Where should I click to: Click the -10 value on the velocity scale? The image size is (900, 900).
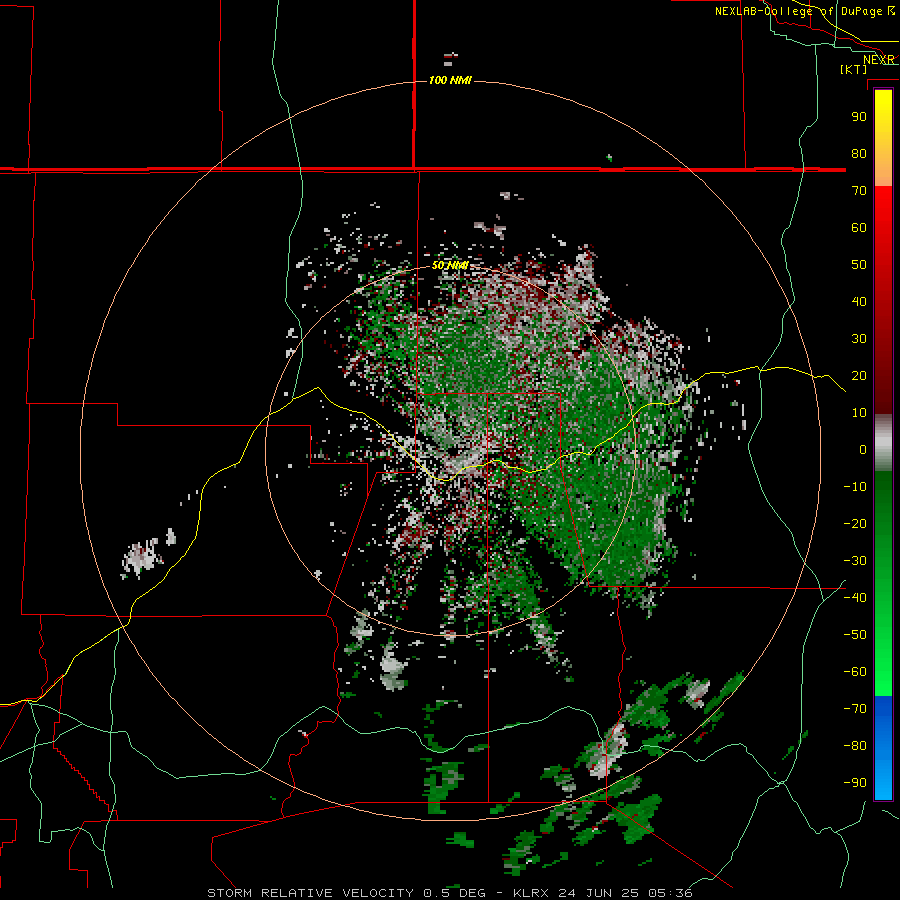[855, 487]
